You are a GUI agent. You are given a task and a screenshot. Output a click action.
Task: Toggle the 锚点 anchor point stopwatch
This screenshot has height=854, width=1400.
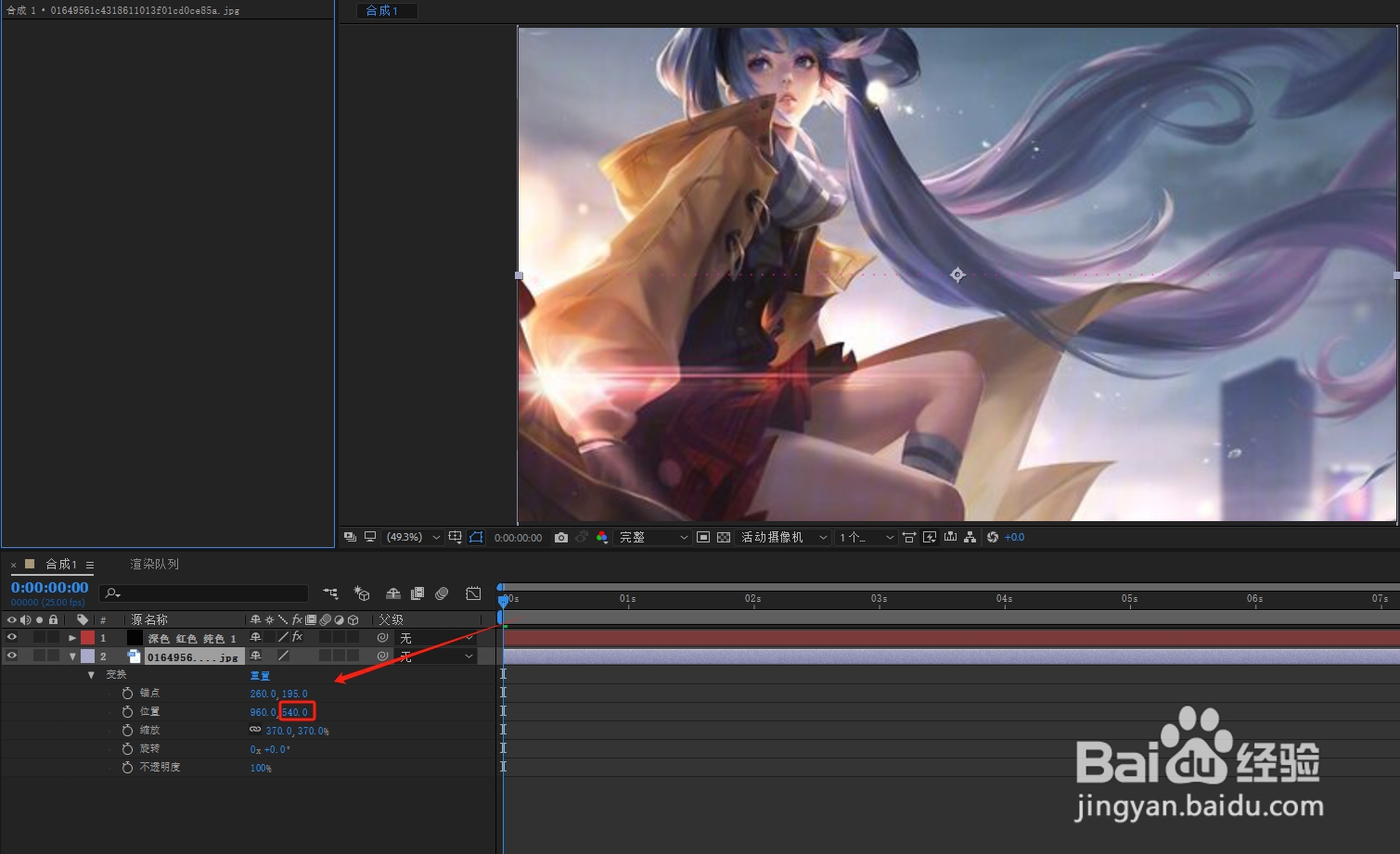pyautogui.click(x=127, y=693)
